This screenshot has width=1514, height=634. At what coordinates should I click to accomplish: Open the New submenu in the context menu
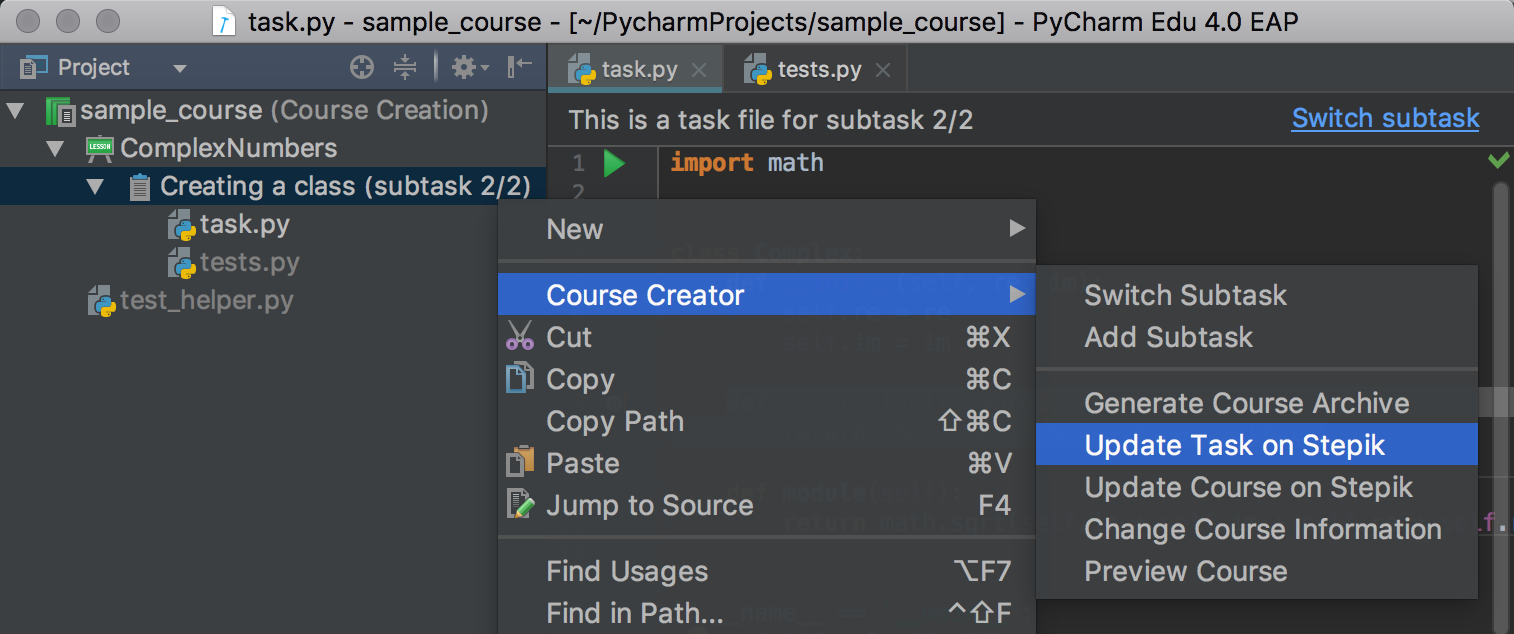click(x=767, y=229)
